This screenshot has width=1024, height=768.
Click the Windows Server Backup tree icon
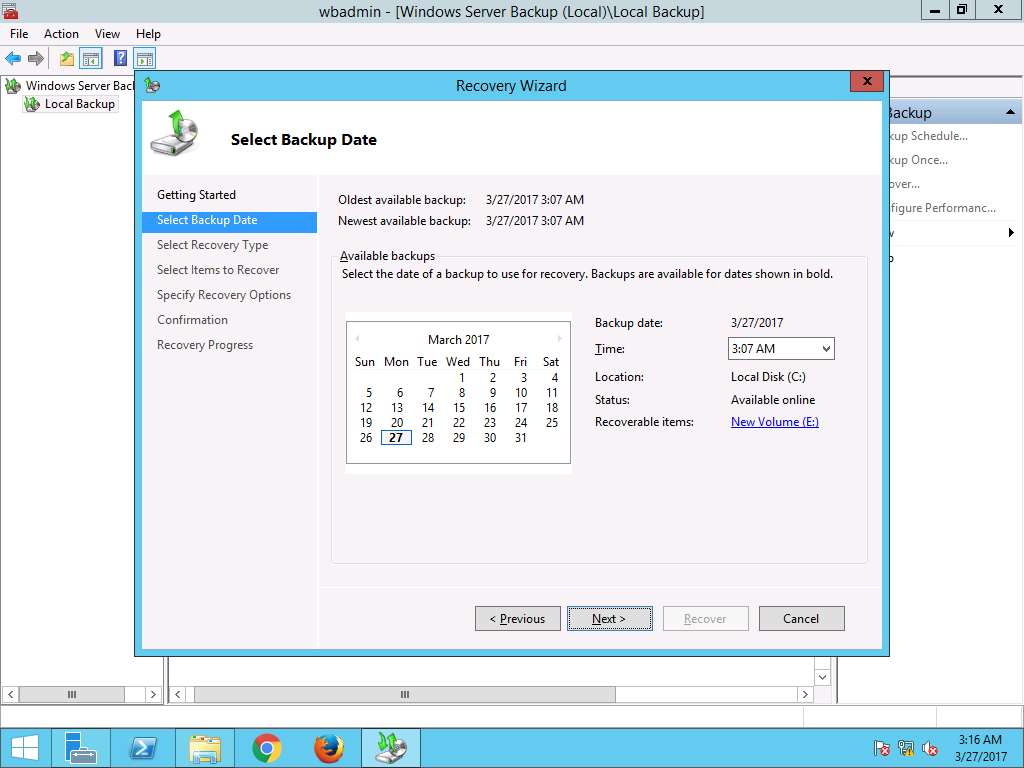tap(12, 86)
